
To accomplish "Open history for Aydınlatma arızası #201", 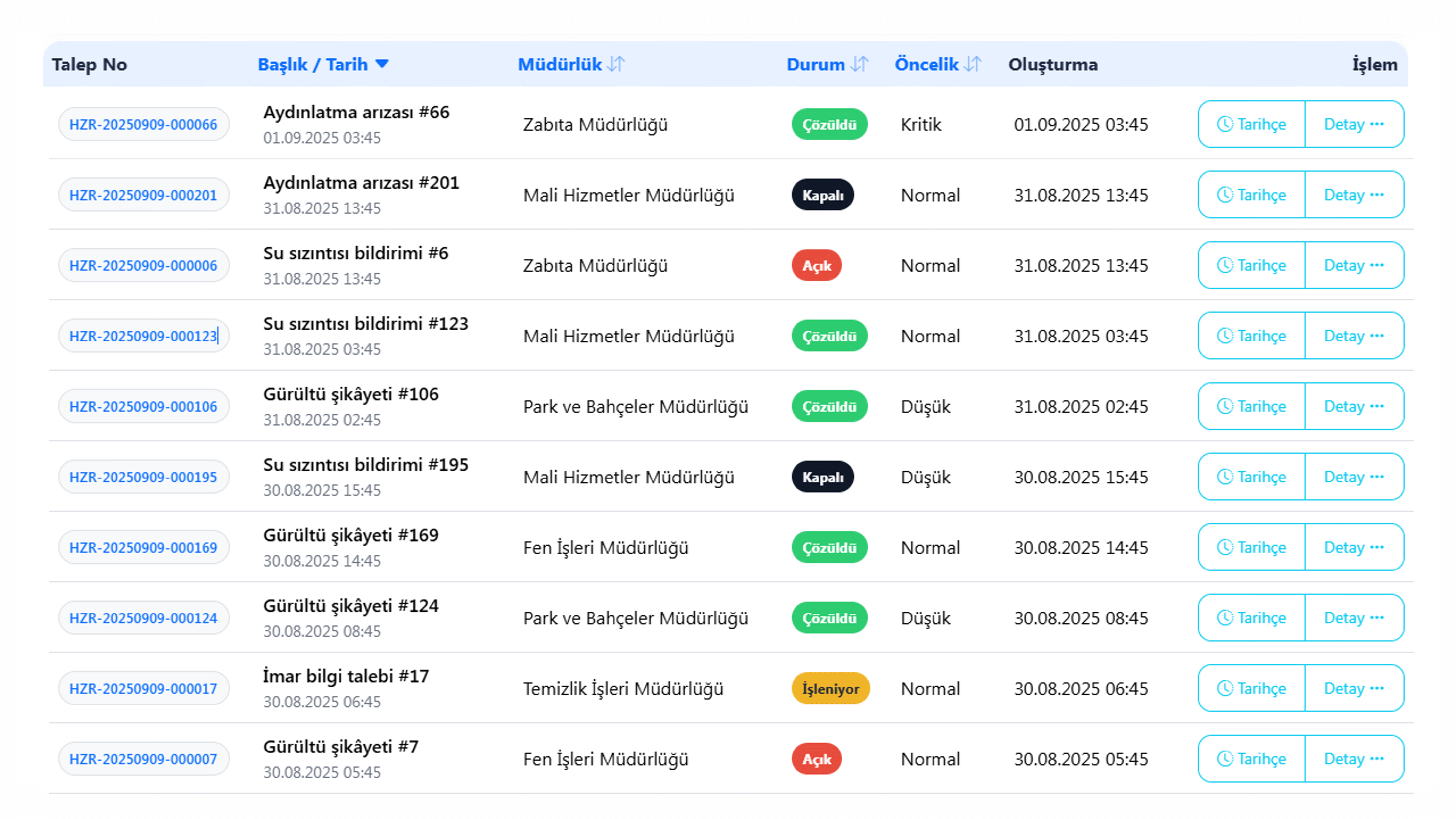I will (1251, 195).
